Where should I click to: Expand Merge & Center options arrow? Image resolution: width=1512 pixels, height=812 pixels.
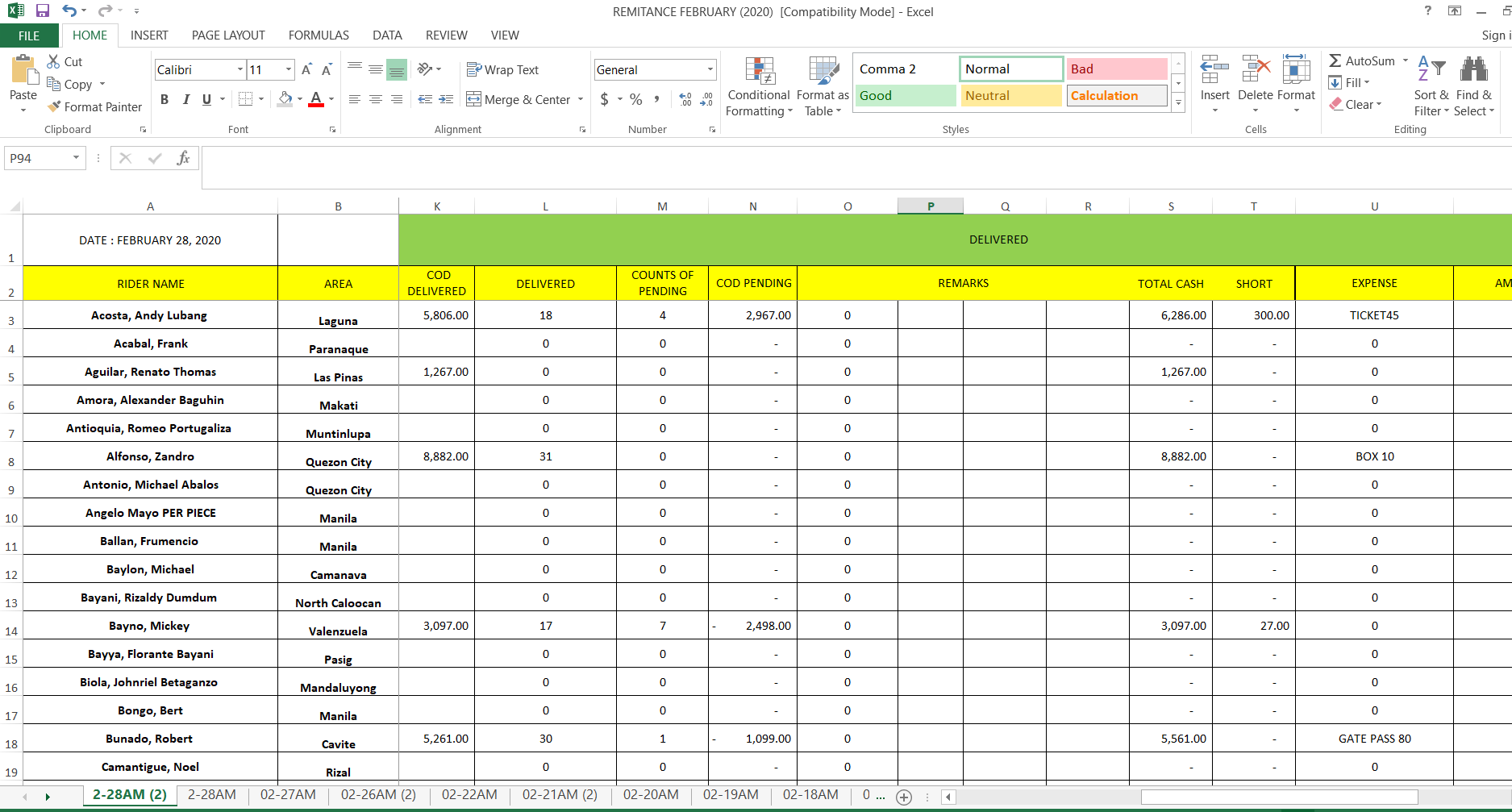tap(581, 99)
